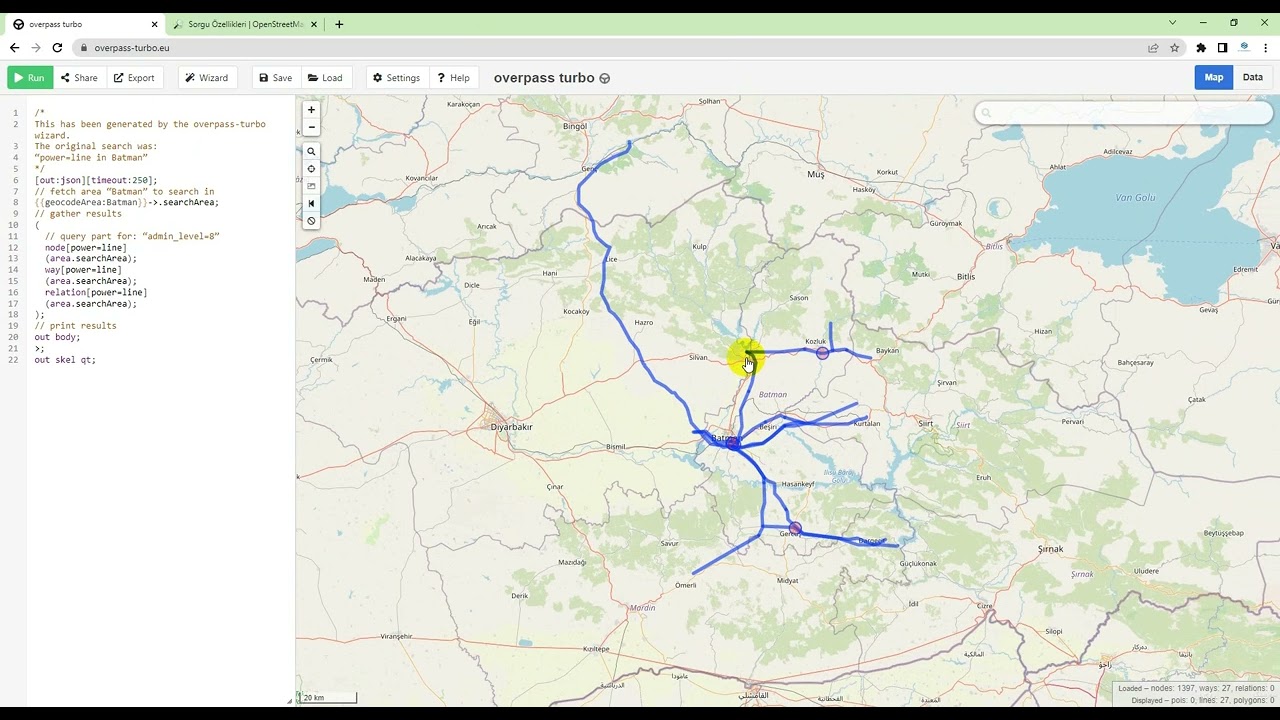Click code line 'node[power=line]'
Viewport: 1280px width, 720px height.
[x=86, y=247]
